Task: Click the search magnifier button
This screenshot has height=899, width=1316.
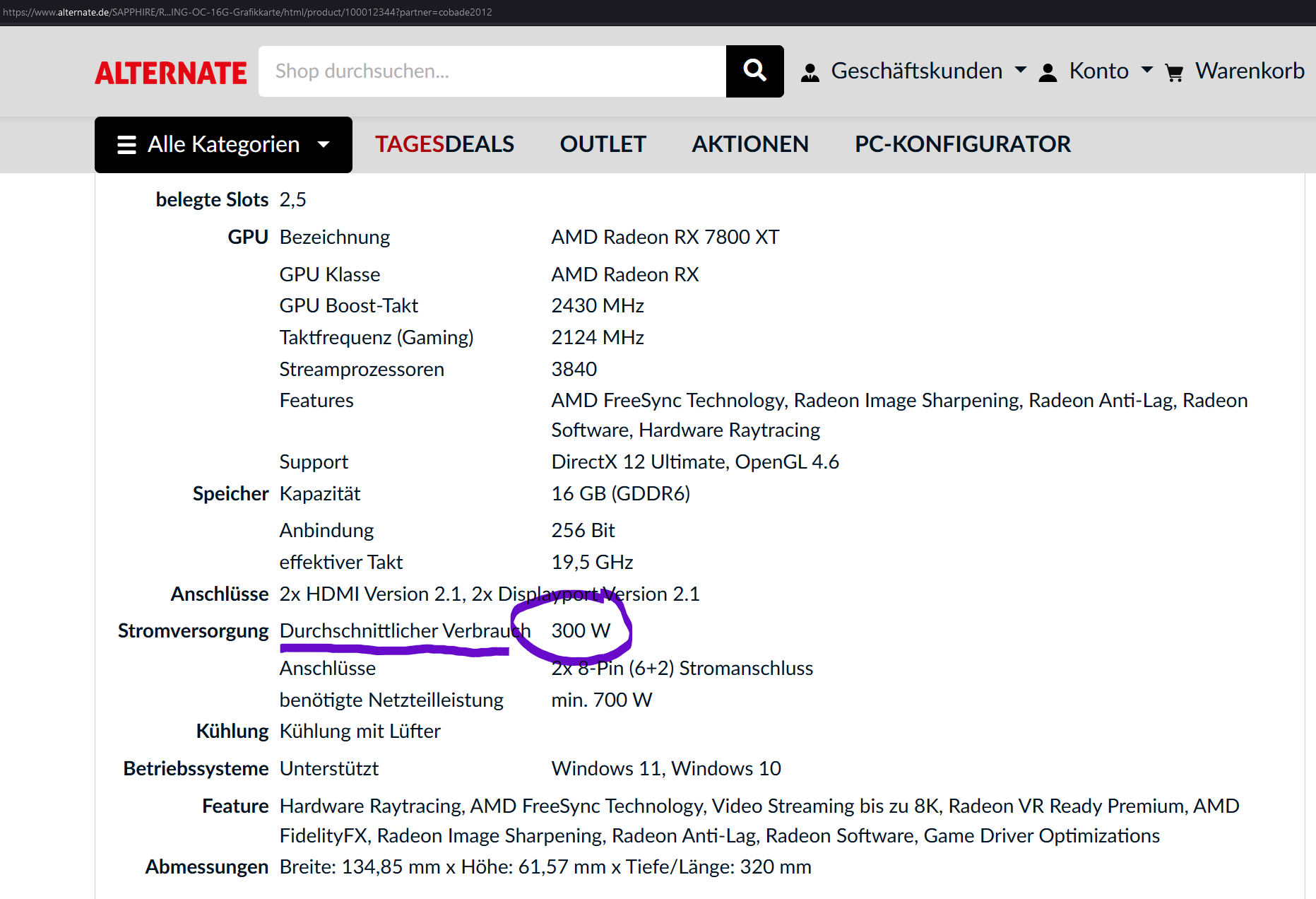Action: tap(754, 71)
